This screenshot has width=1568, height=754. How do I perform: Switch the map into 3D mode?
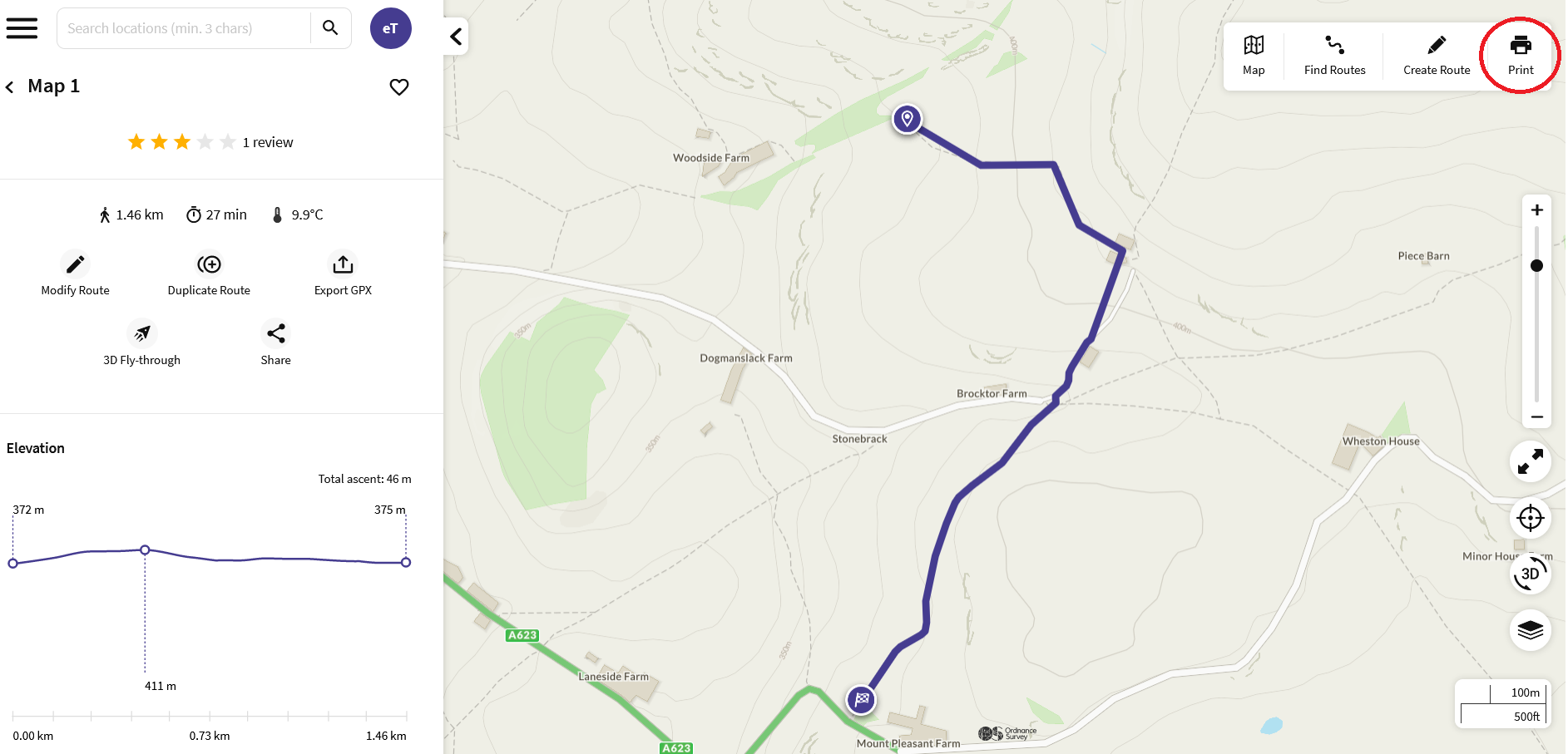(x=1528, y=573)
